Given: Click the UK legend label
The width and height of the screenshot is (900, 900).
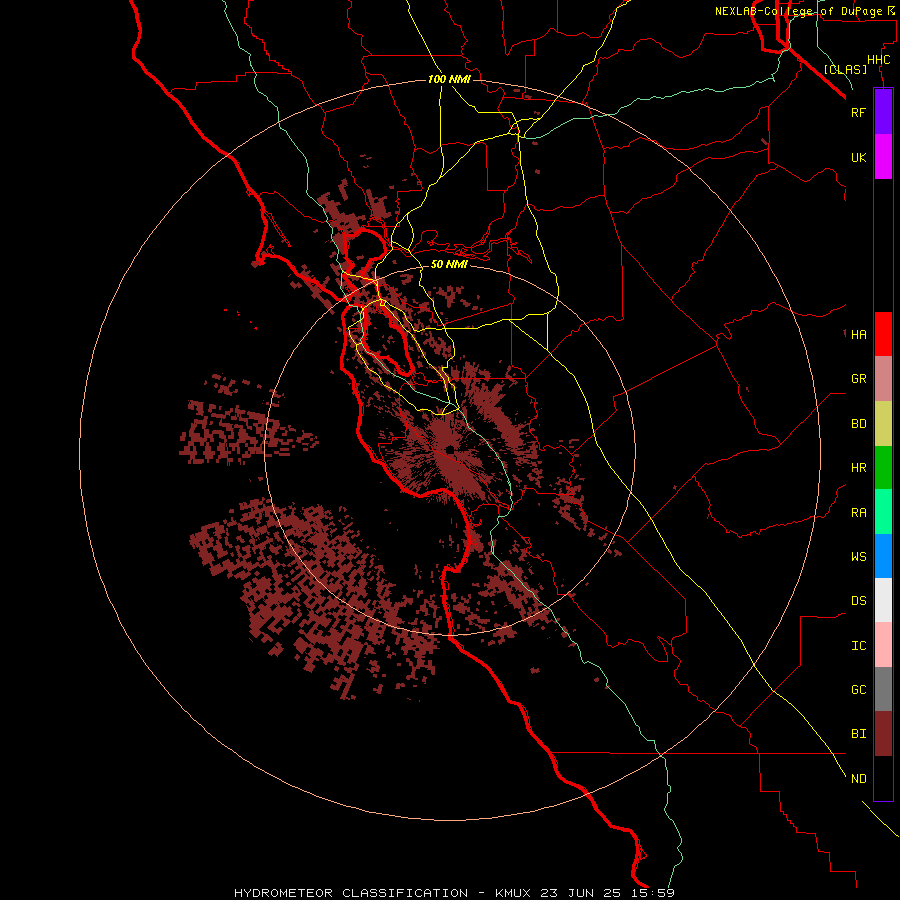Looking at the screenshot, I should click(x=858, y=157).
